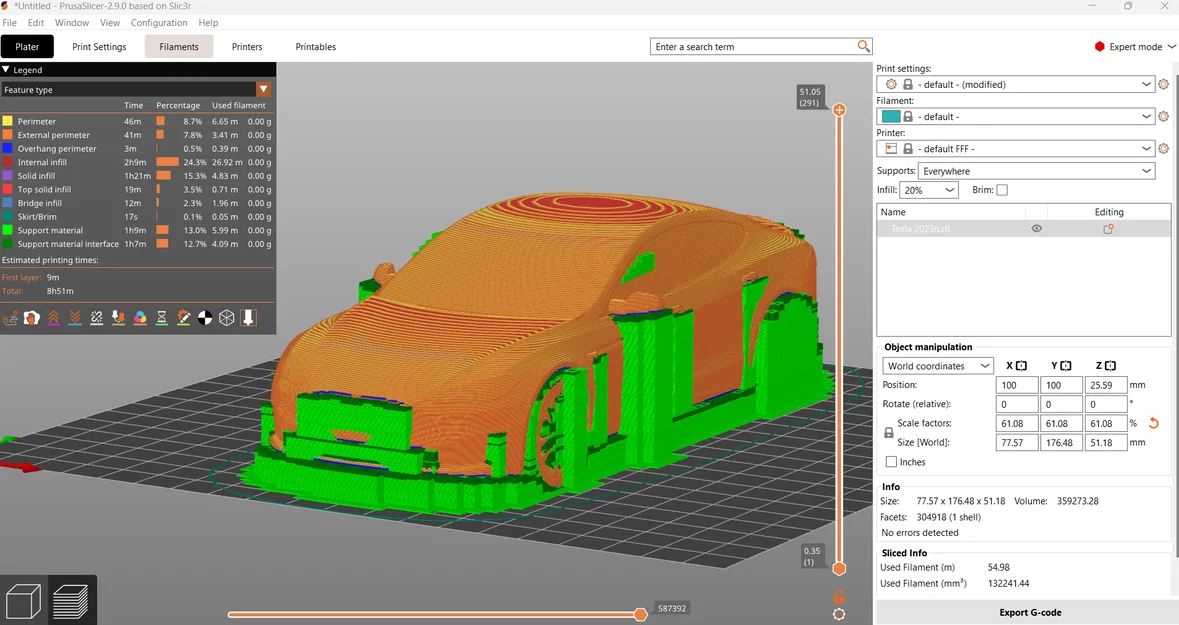
Task: Toggle Center of gravity icon
Action: (x=205, y=318)
